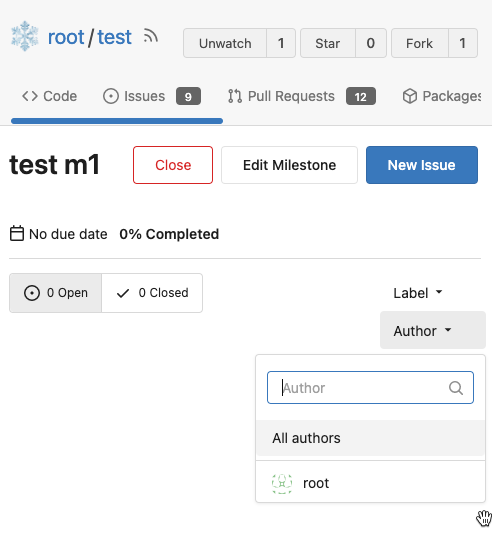
Task: Toggle Unwatch for this repository
Action: click(225, 43)
